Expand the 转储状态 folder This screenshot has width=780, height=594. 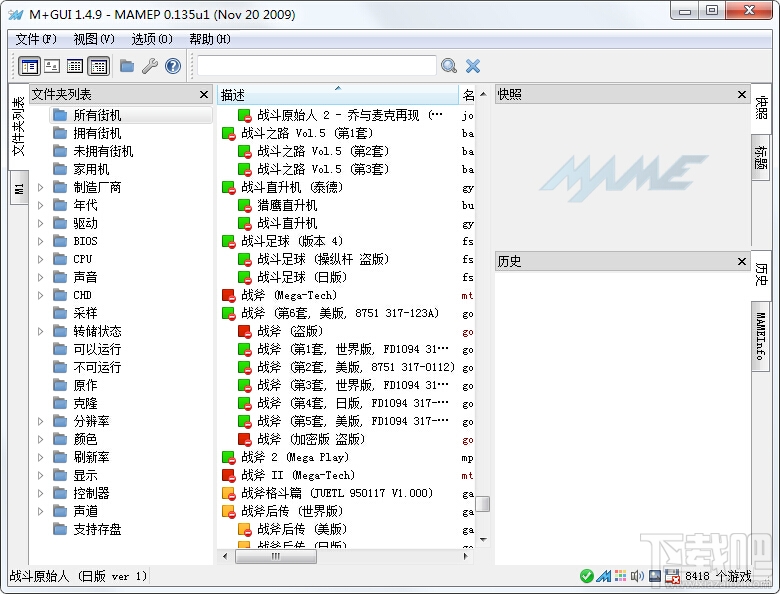(x=41, y=331)
